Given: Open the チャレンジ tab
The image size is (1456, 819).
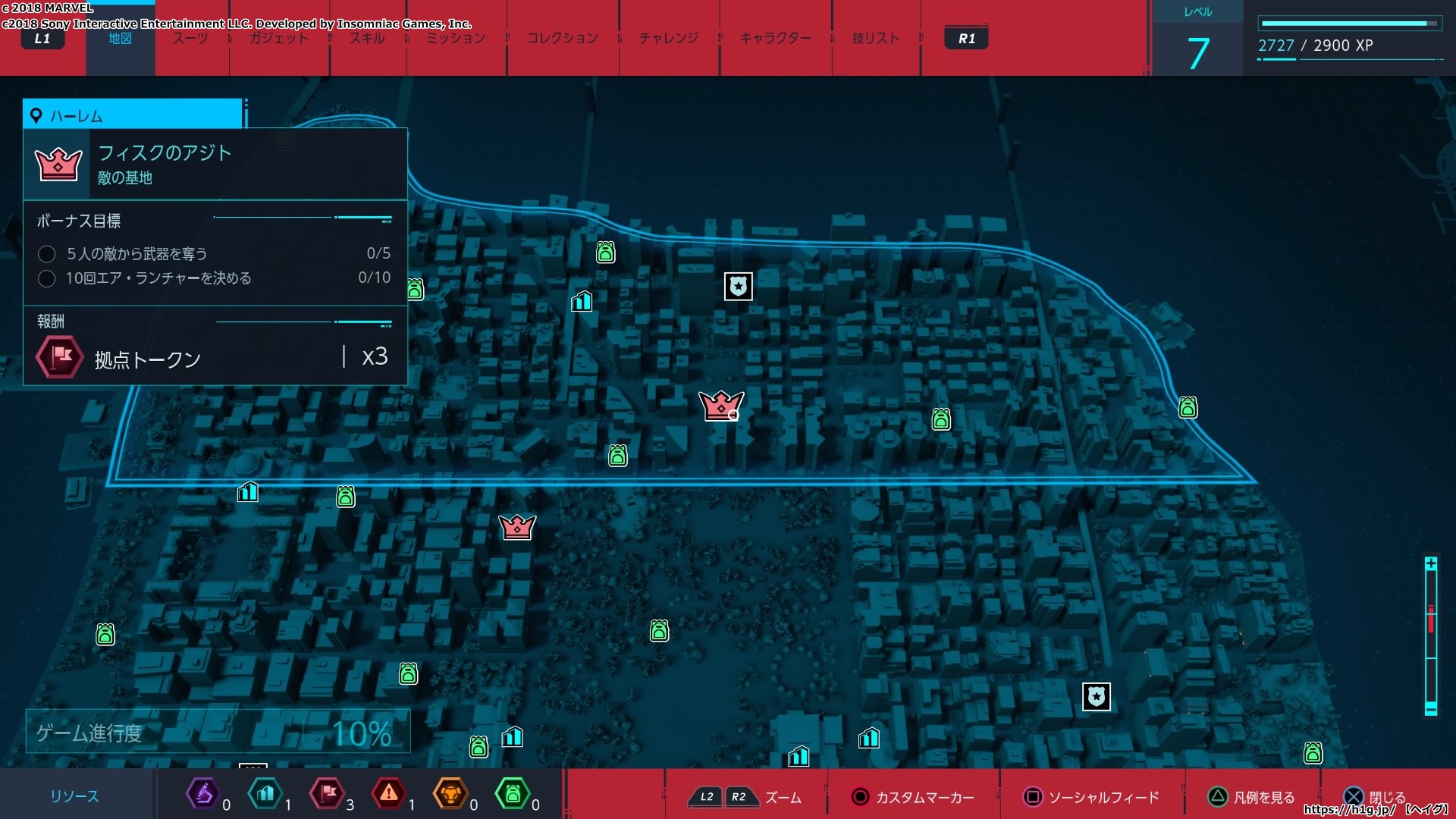Looking at the screenshot, I should point(668,38).
